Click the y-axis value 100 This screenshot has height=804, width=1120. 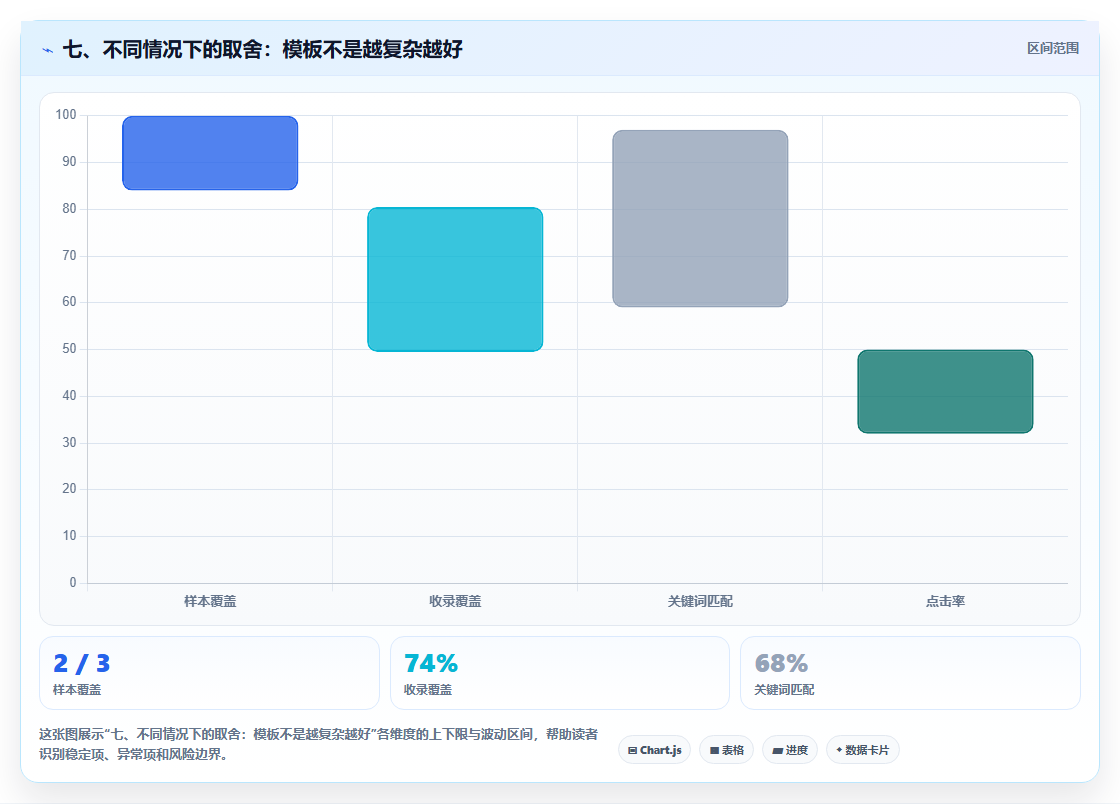pos(66,114)
